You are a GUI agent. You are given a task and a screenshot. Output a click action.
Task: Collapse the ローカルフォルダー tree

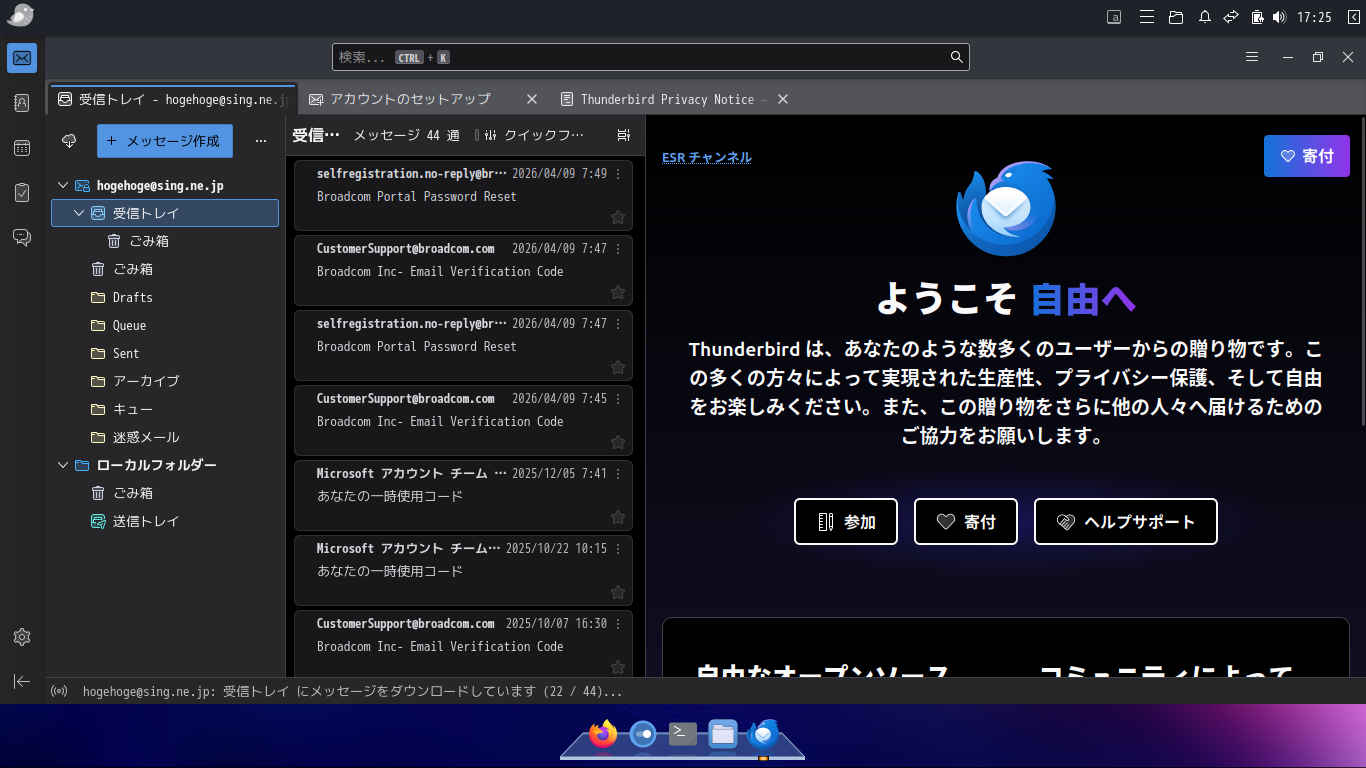(63, 465)
